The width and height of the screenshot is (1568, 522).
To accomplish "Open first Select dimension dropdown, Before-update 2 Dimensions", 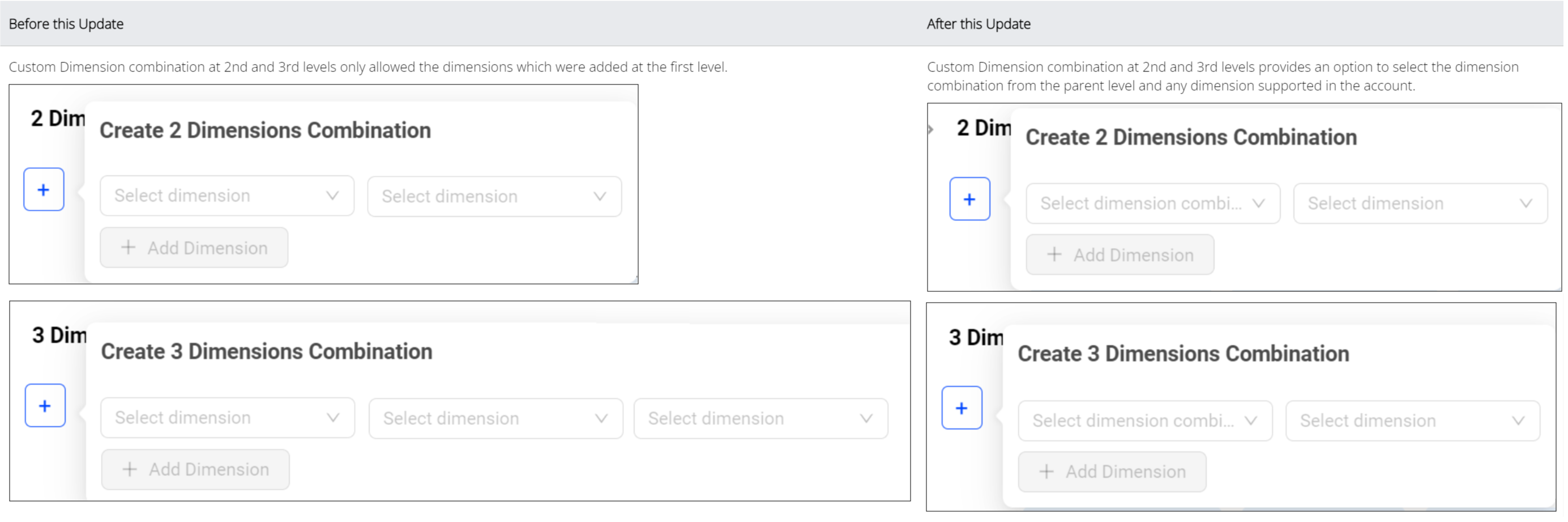I will coord(227,196).
